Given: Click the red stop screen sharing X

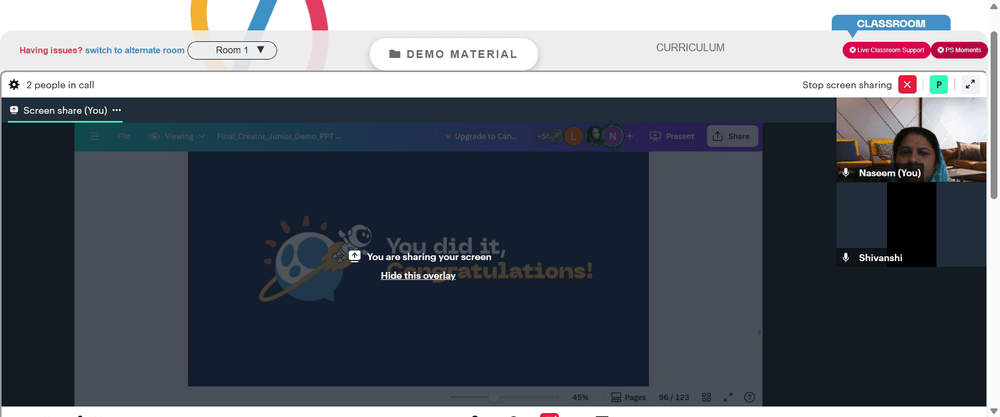Looking at the screenshot, I should [908, 84].
